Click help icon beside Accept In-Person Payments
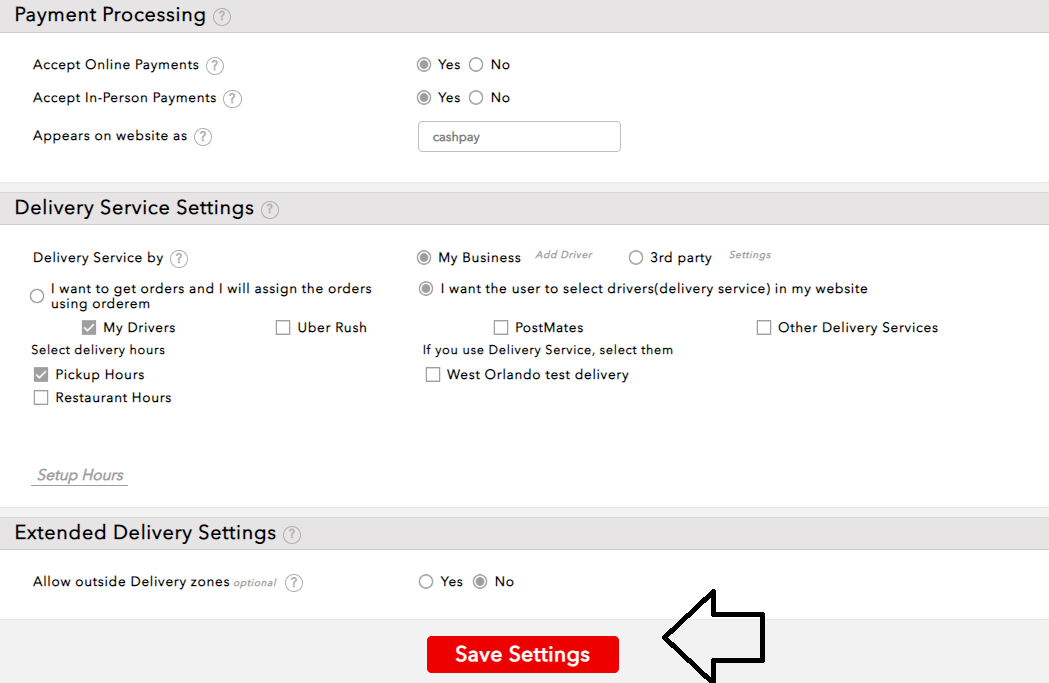The image size is (1049, 683). tap(232, 99)
